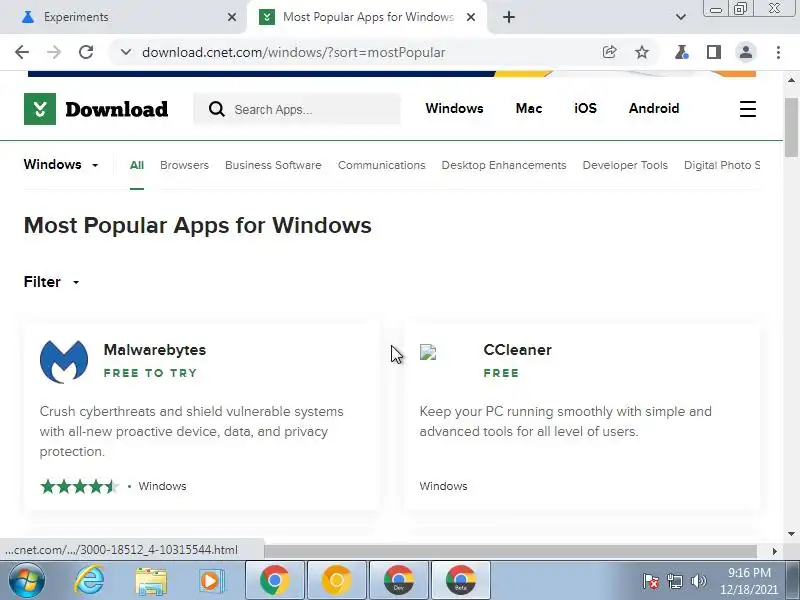
Task: Open the iOS platform link
Action: coord(585,108)
